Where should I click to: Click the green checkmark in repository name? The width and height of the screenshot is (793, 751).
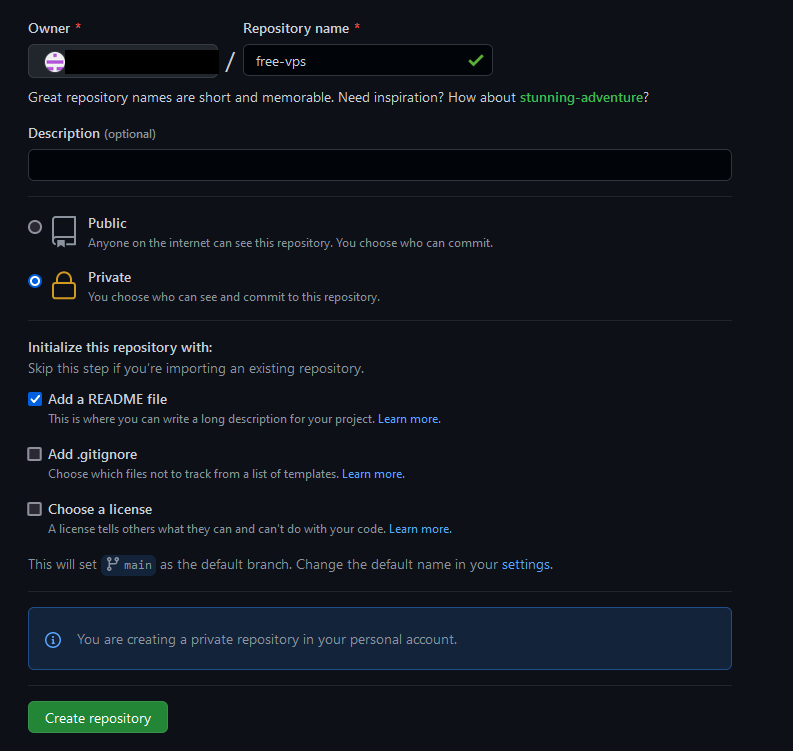coord(475,61)
